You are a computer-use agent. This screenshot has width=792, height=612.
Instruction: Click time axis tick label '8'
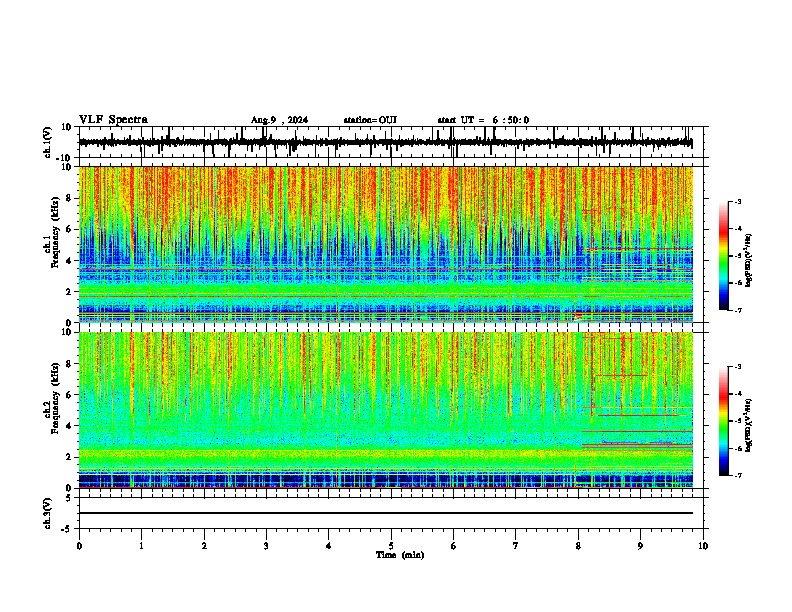point(578,546)
